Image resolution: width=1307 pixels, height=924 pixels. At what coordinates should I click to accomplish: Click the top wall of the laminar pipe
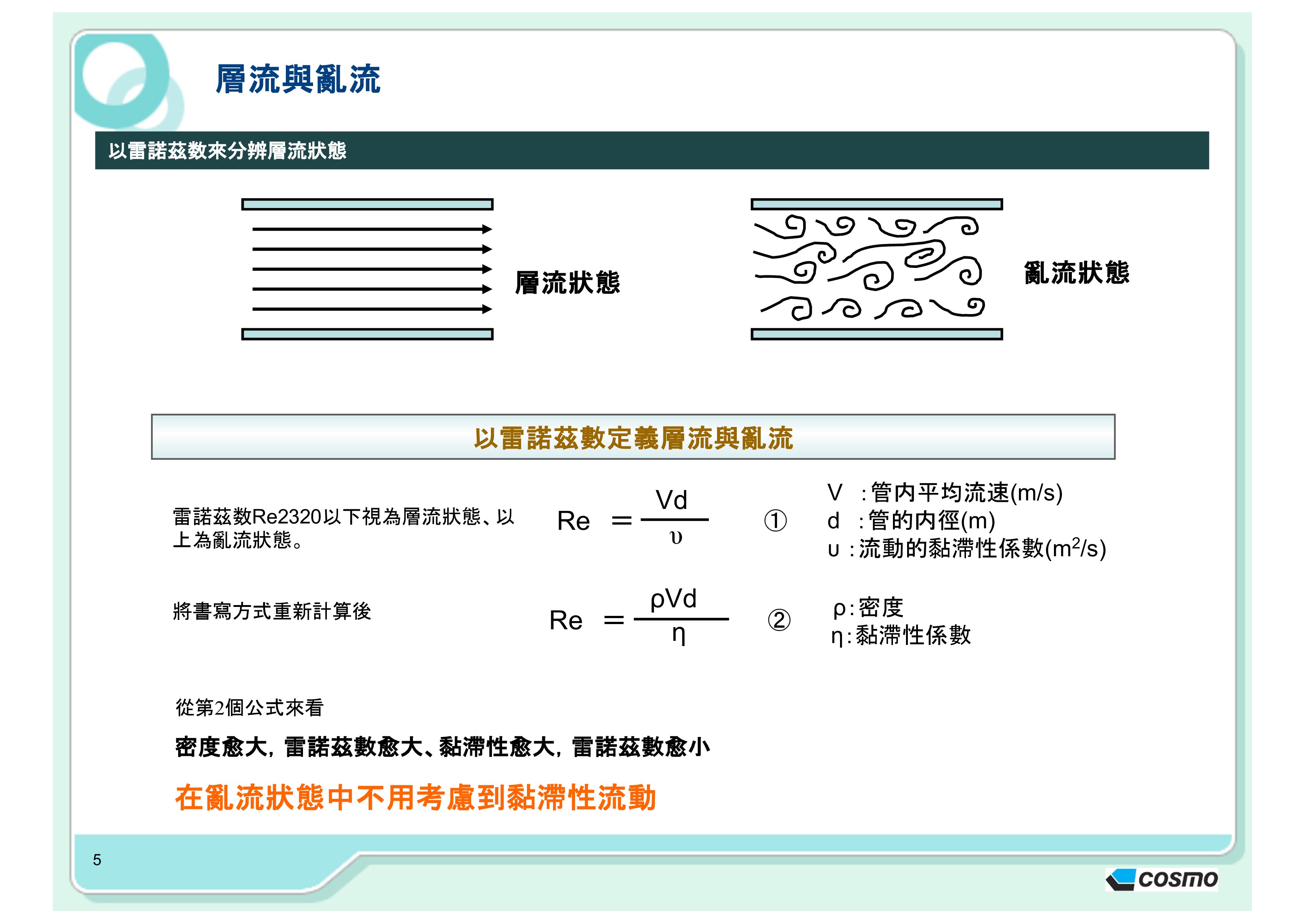(367, 204)
